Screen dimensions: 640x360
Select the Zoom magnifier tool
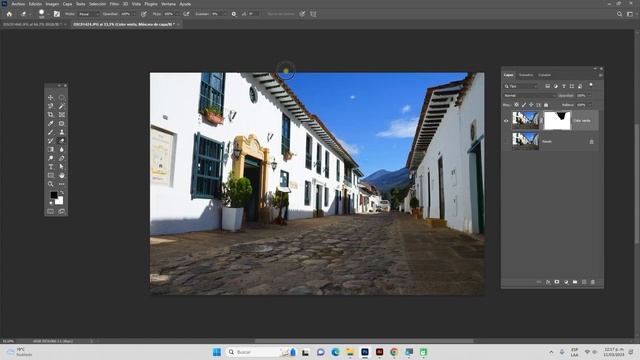pyautogui.click(x=51, y=184)
